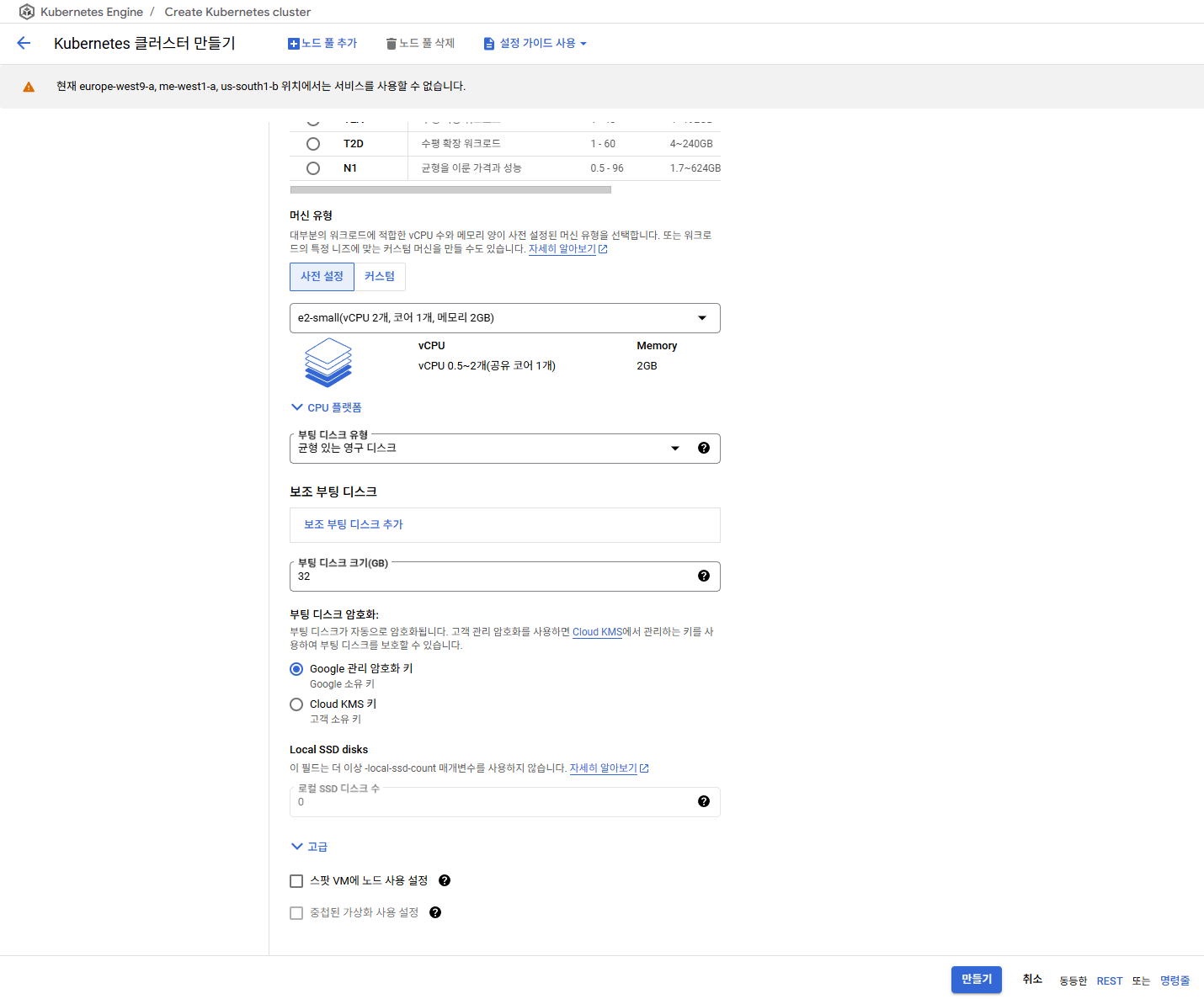Click the delete node pool button

420,43
